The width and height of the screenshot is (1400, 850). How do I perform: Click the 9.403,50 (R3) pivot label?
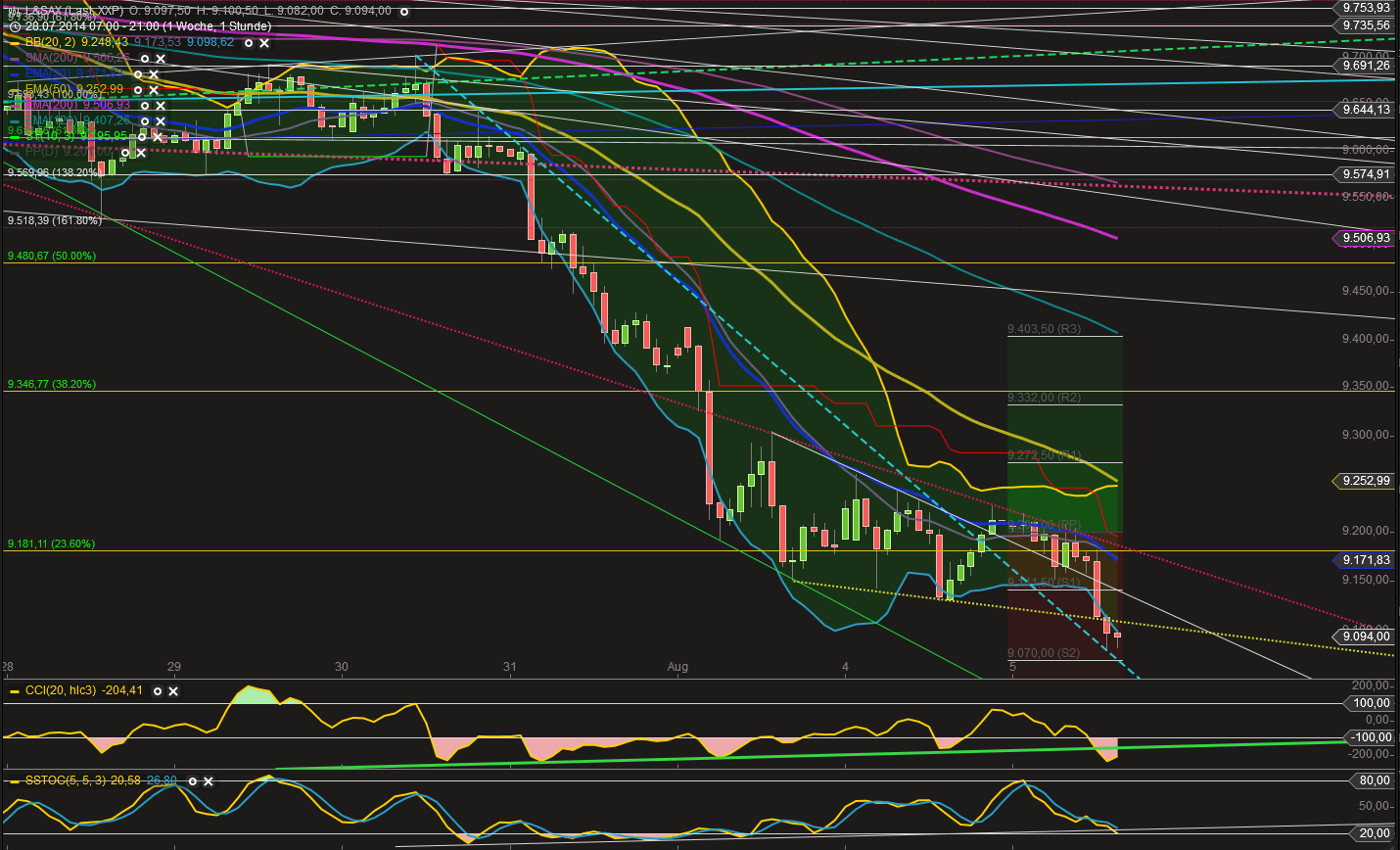coord(1045,329)
